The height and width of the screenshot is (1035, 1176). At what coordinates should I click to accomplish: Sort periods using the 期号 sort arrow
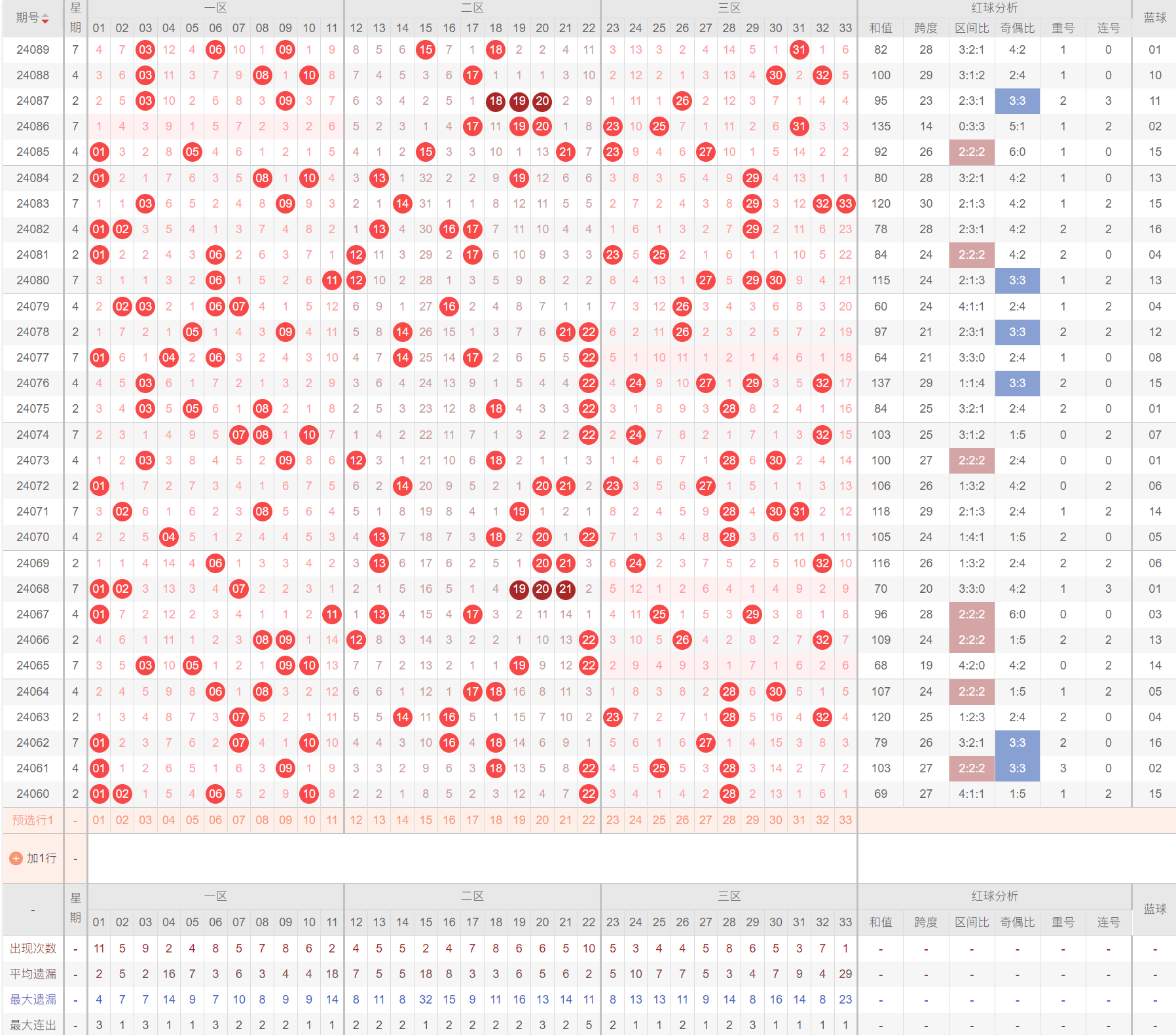pos(45,19)
